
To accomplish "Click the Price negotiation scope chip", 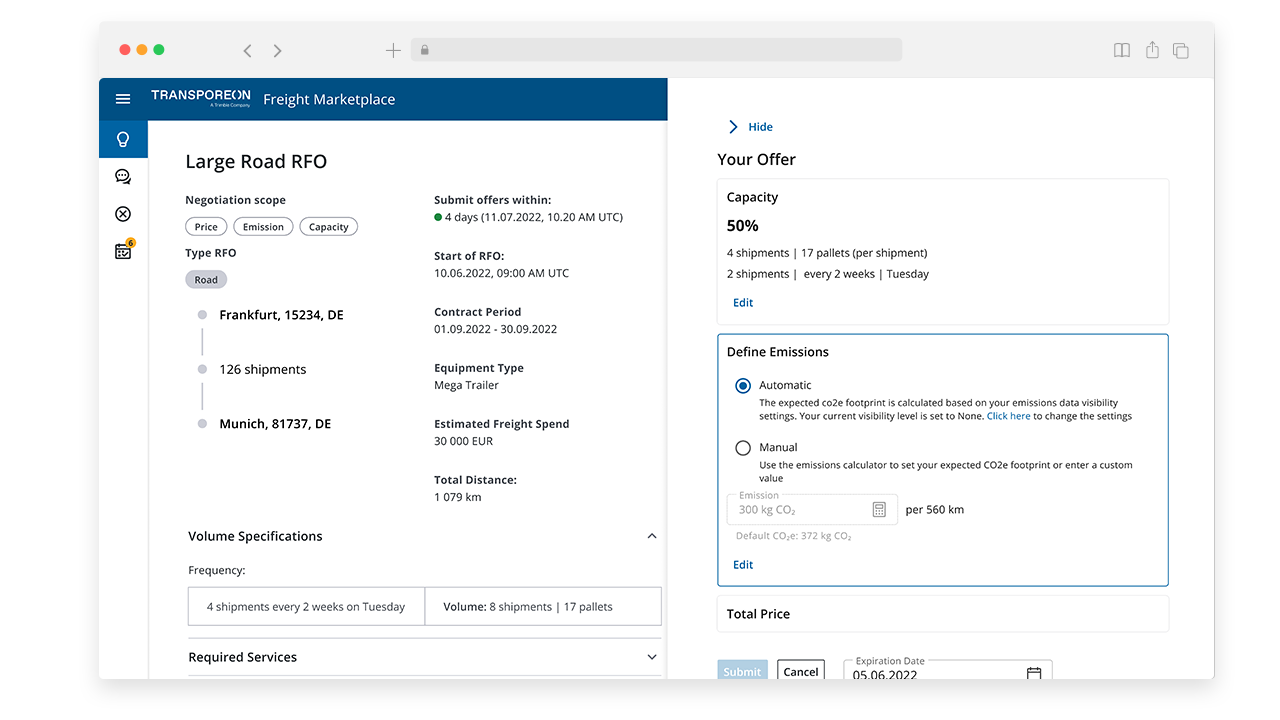I will point(206,227).
